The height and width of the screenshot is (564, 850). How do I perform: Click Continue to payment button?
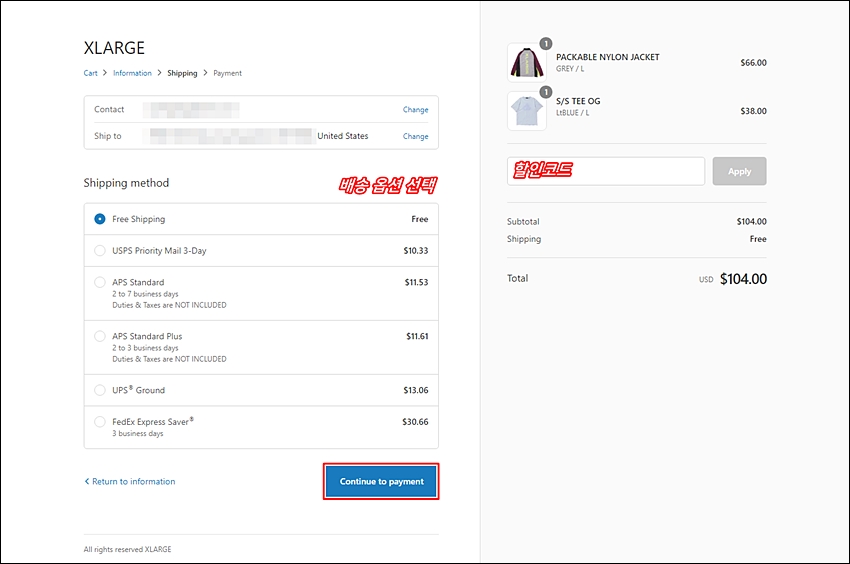pos(381,481)
